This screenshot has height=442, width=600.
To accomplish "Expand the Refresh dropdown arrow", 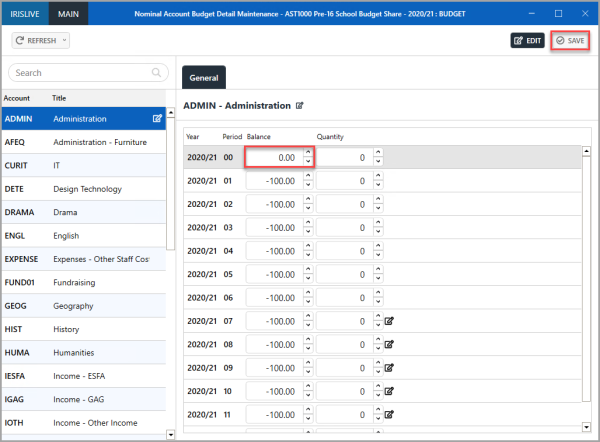I will pyautogui.click(x=65, y=40).
